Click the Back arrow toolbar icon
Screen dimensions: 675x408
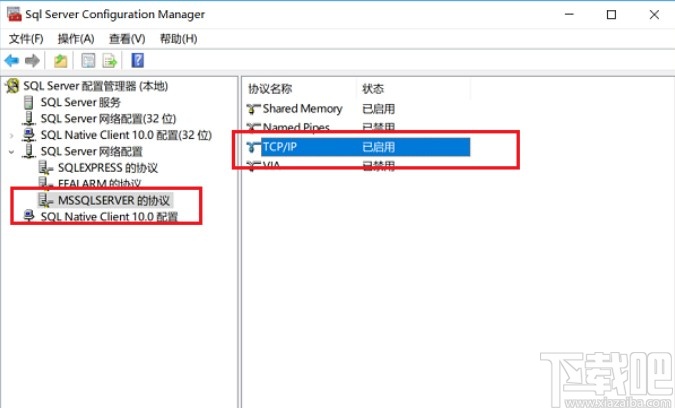12,60
